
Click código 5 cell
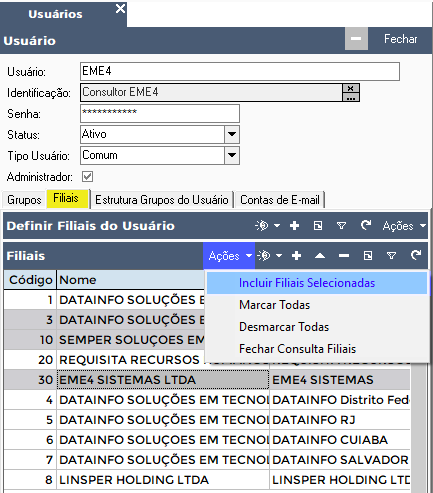pyautogui.click(x=30, y=420)
